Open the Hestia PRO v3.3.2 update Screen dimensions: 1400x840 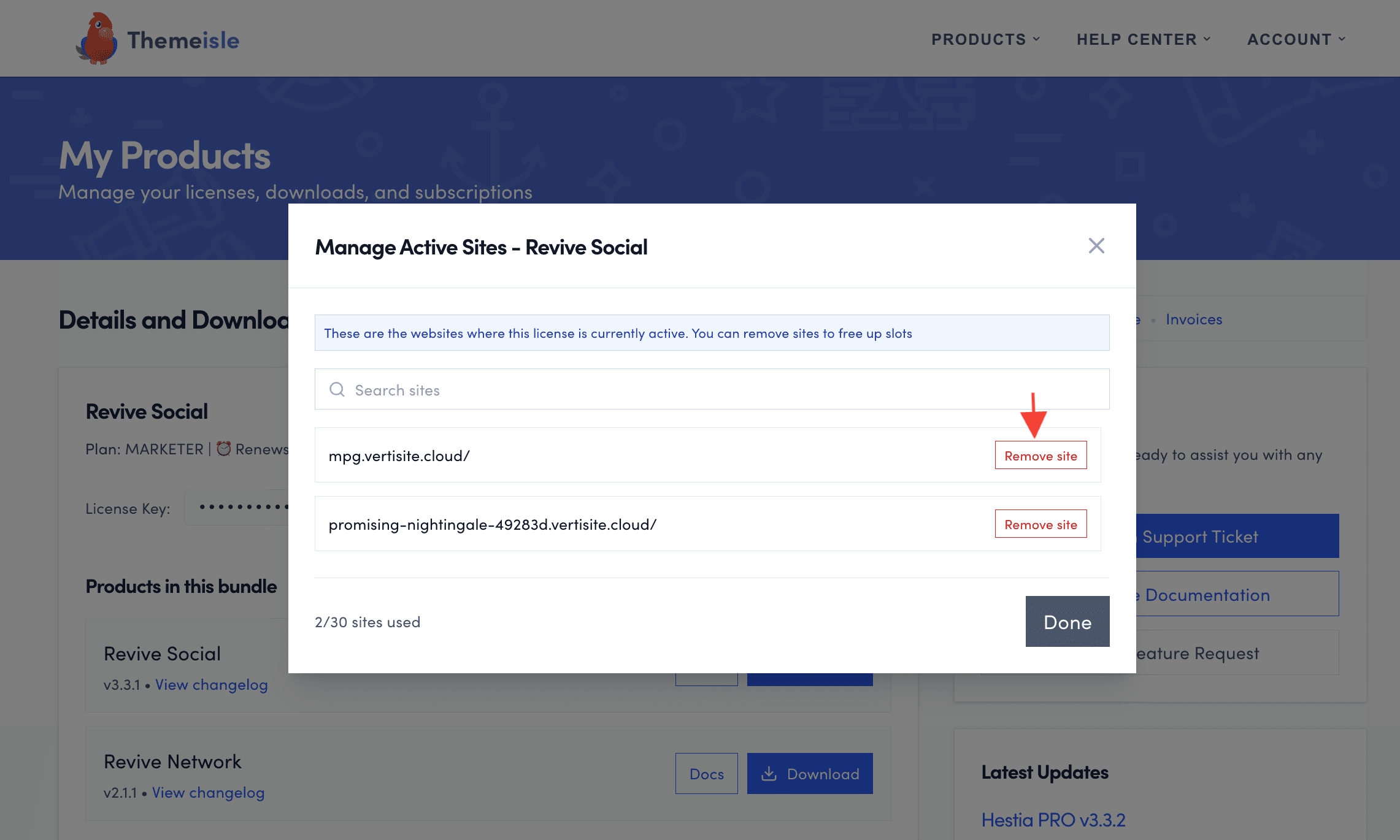1053,820
